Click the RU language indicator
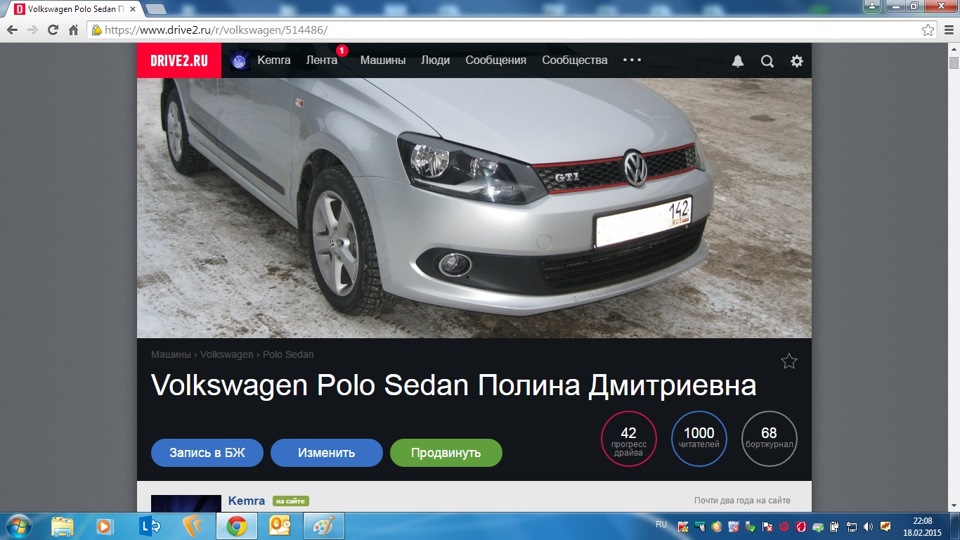The height and width of the screenshot is (540, 960). pos(661,525)
